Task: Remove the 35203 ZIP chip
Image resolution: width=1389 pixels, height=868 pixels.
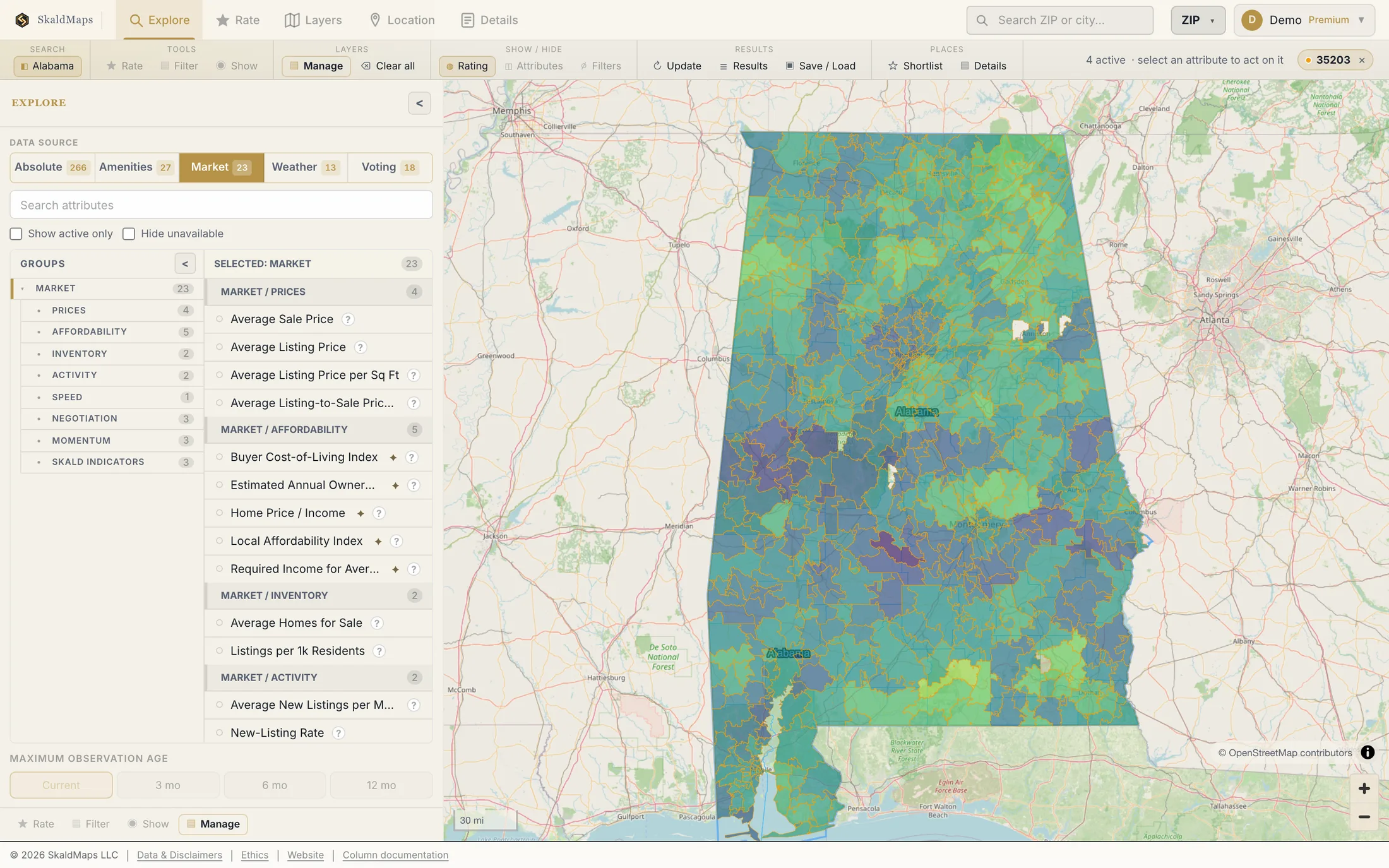Action: [x=1362, y=60]
